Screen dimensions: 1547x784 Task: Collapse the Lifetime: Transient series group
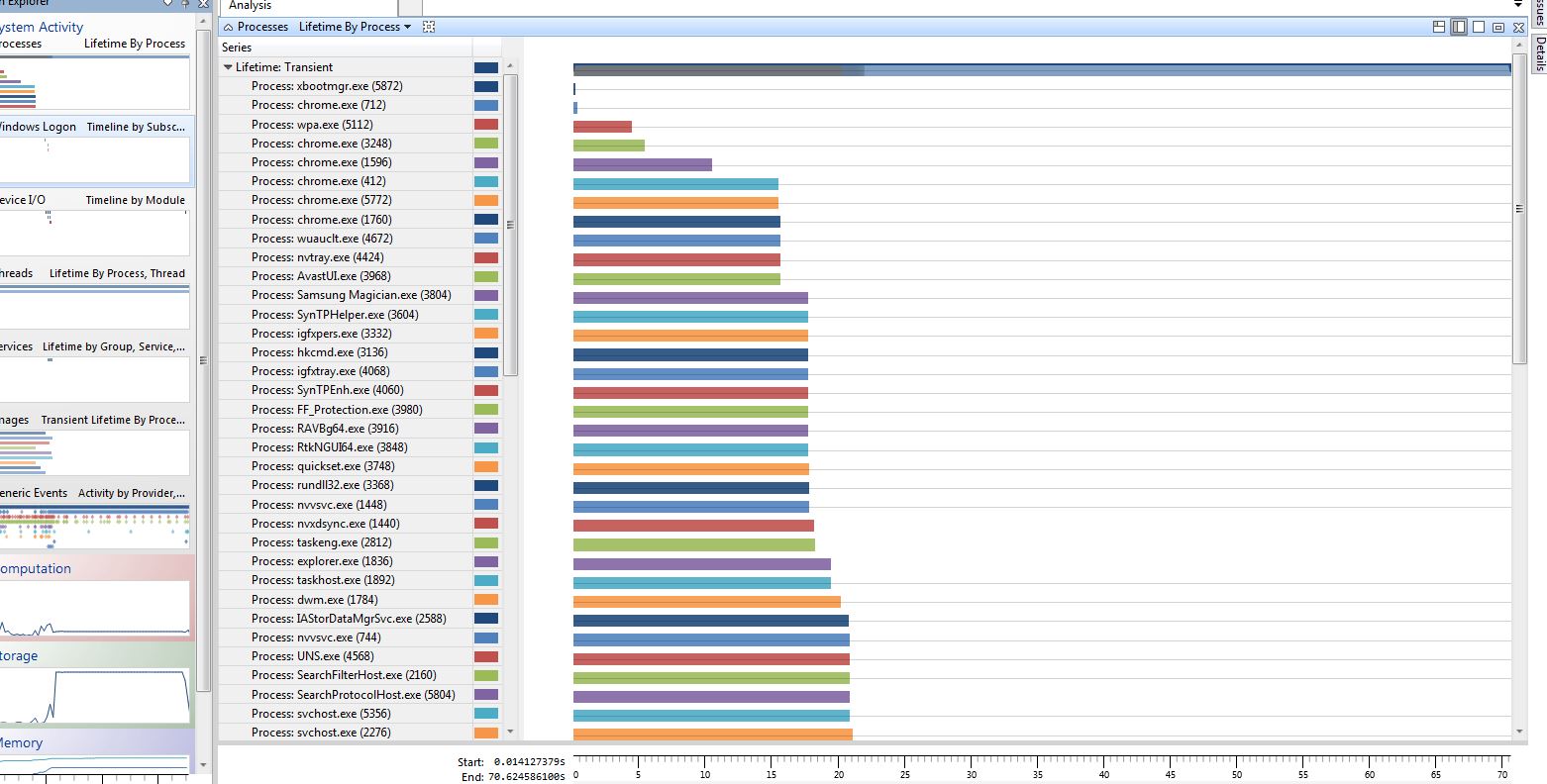(228, 67)
